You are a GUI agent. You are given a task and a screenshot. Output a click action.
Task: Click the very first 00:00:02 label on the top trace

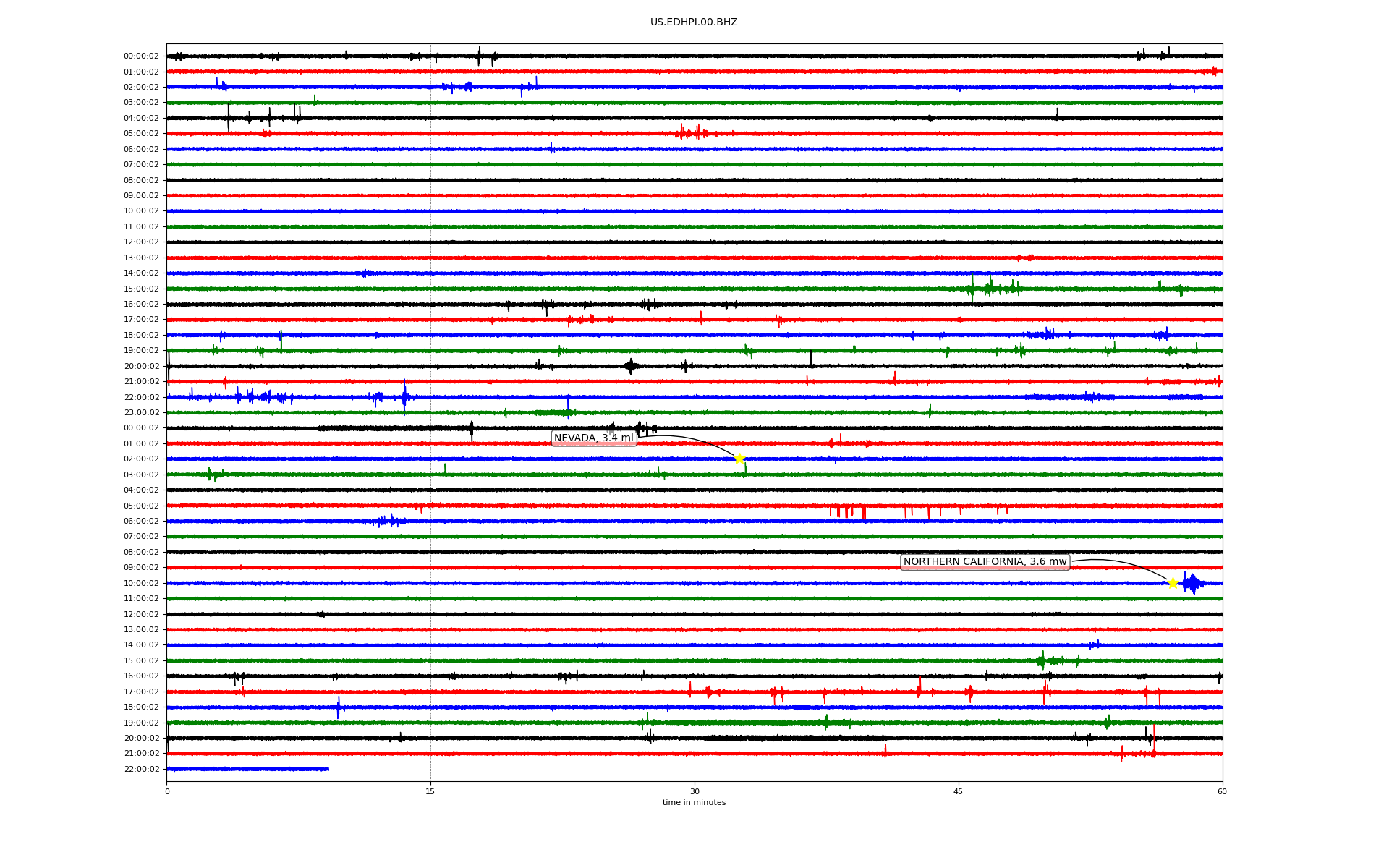[141, 56]
